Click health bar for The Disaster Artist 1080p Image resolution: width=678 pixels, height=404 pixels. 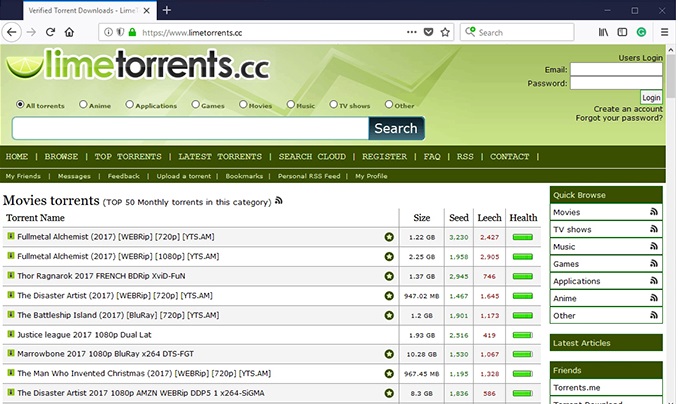522,393
